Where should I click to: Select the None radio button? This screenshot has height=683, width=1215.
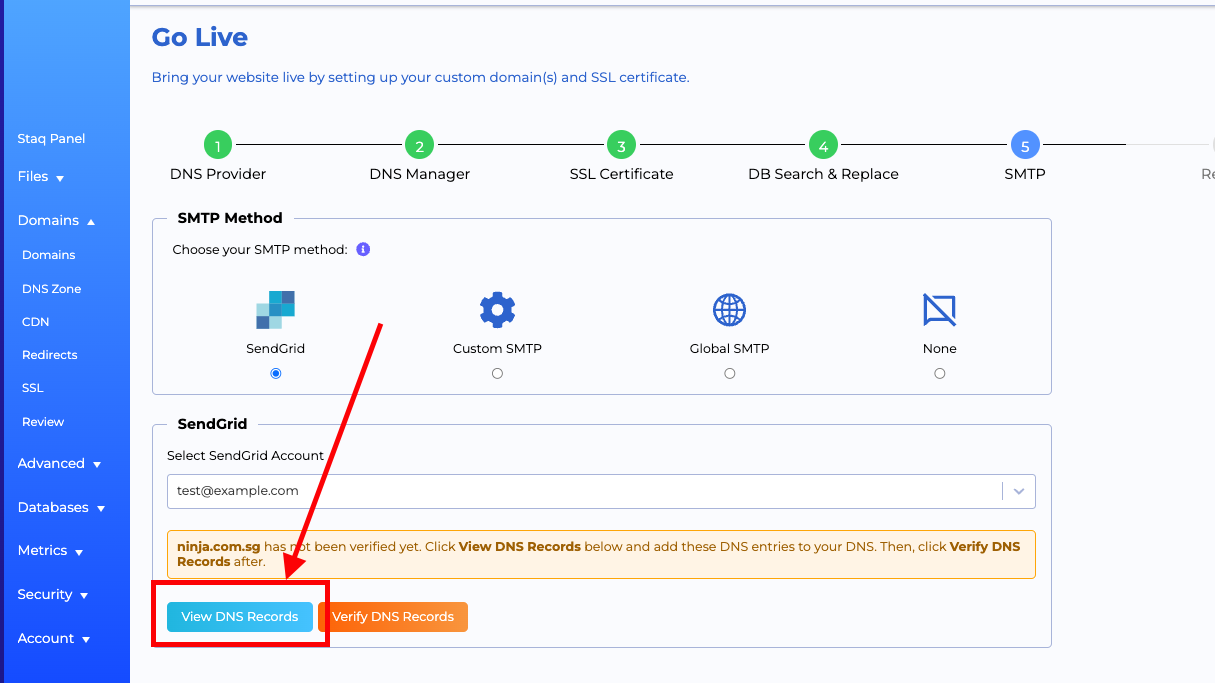939,373
